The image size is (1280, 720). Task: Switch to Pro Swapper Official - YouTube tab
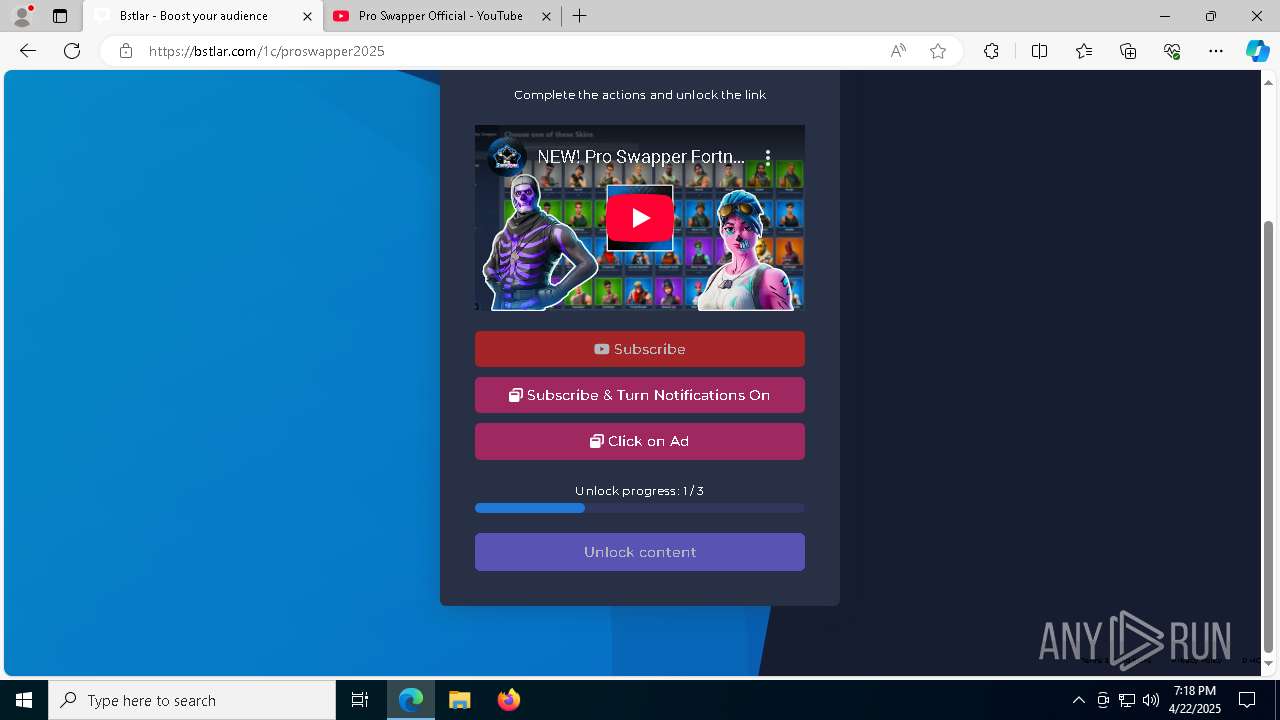tap(440, 16)
